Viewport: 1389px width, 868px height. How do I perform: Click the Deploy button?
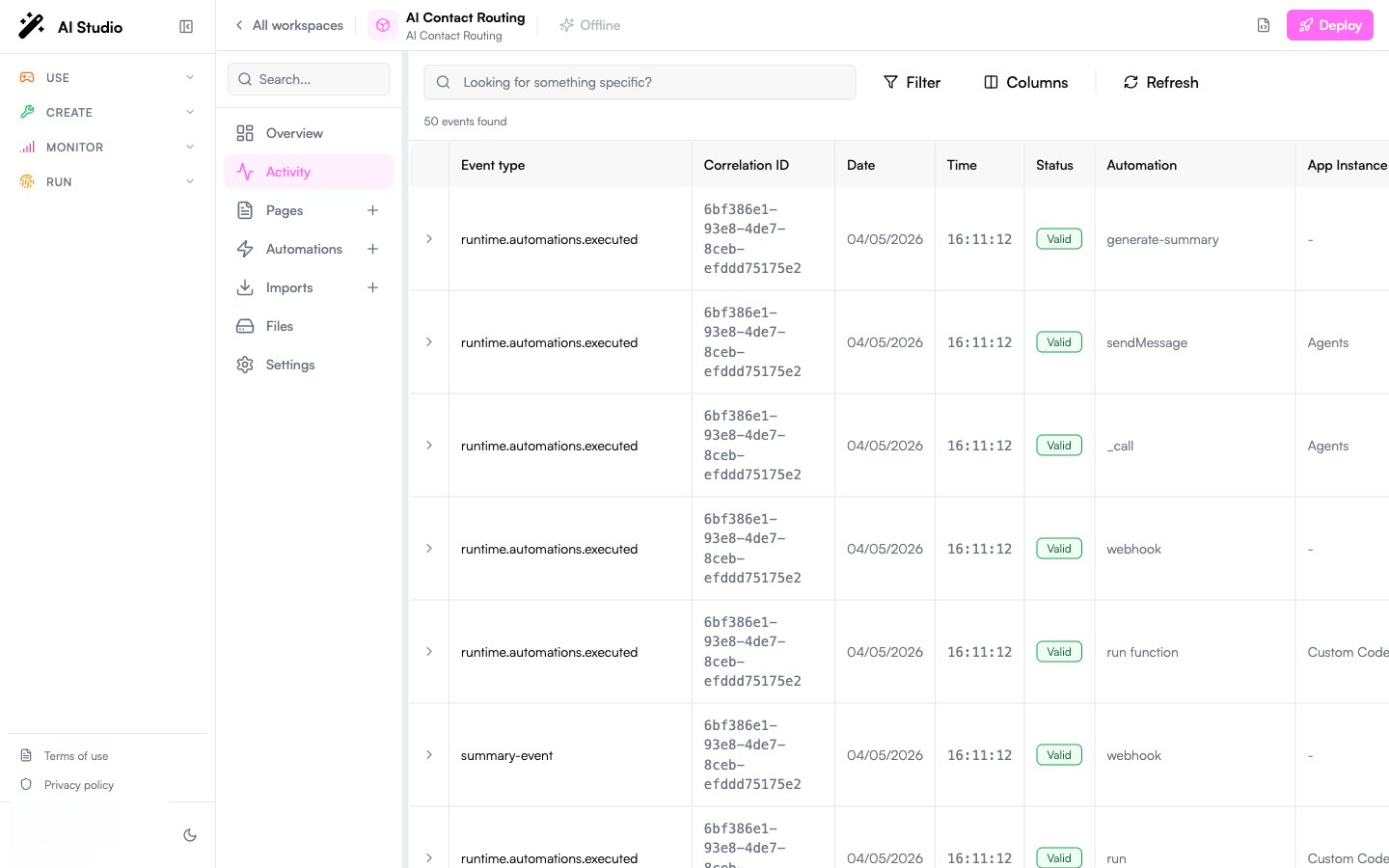tap(1330, 25)
